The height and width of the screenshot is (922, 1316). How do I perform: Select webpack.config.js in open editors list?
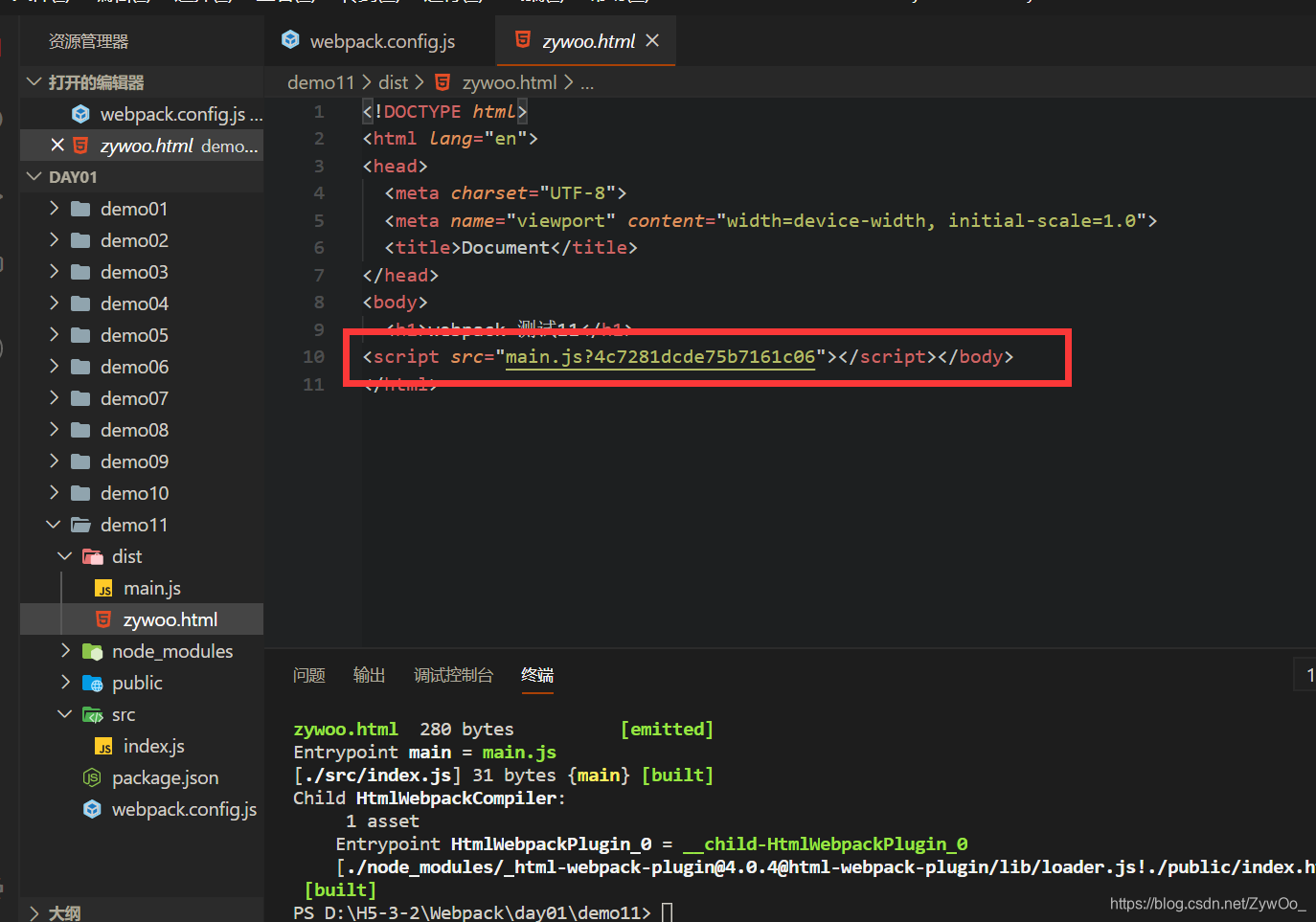[x=142, y=114]
